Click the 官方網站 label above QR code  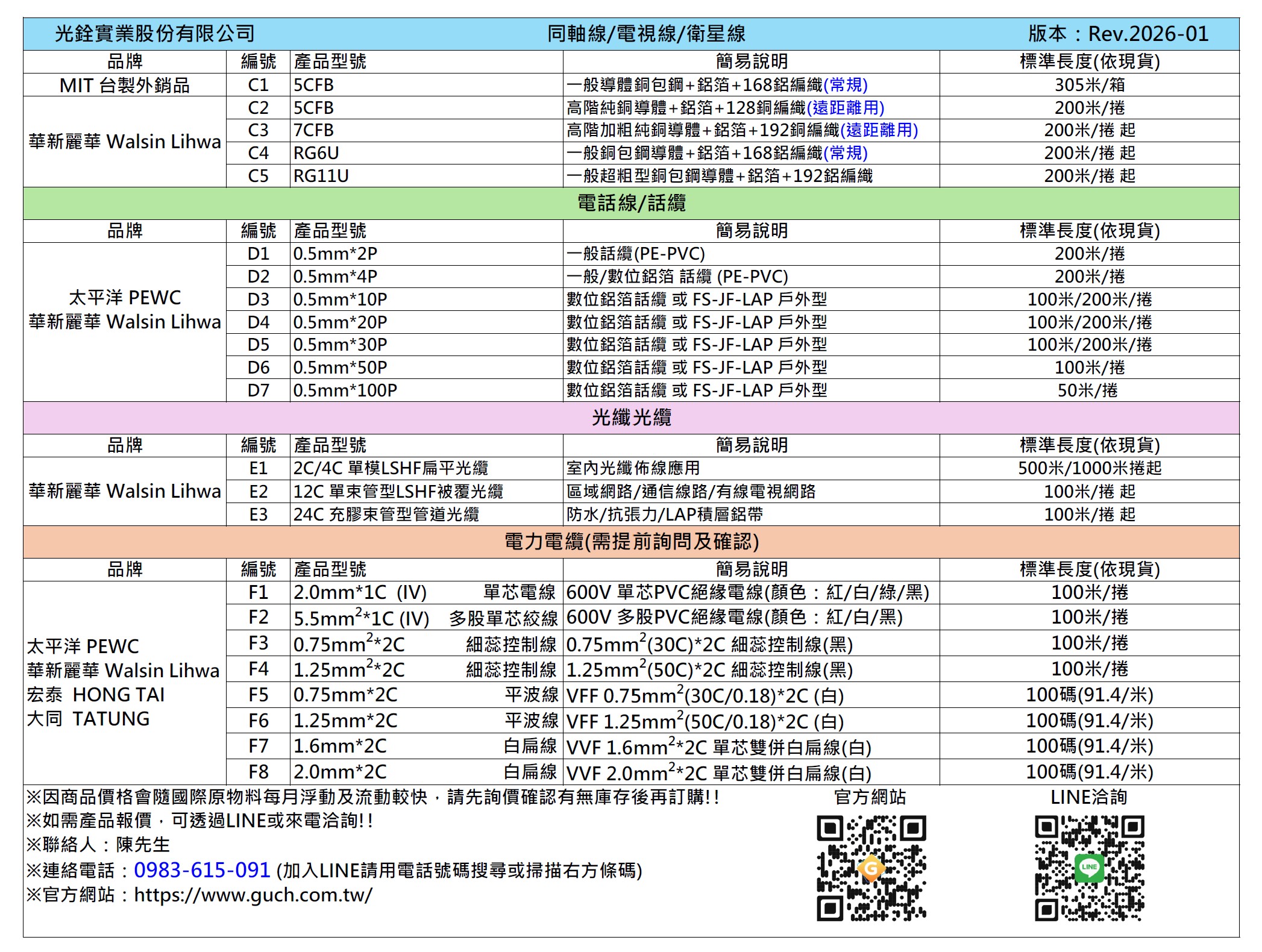[870, 797]
